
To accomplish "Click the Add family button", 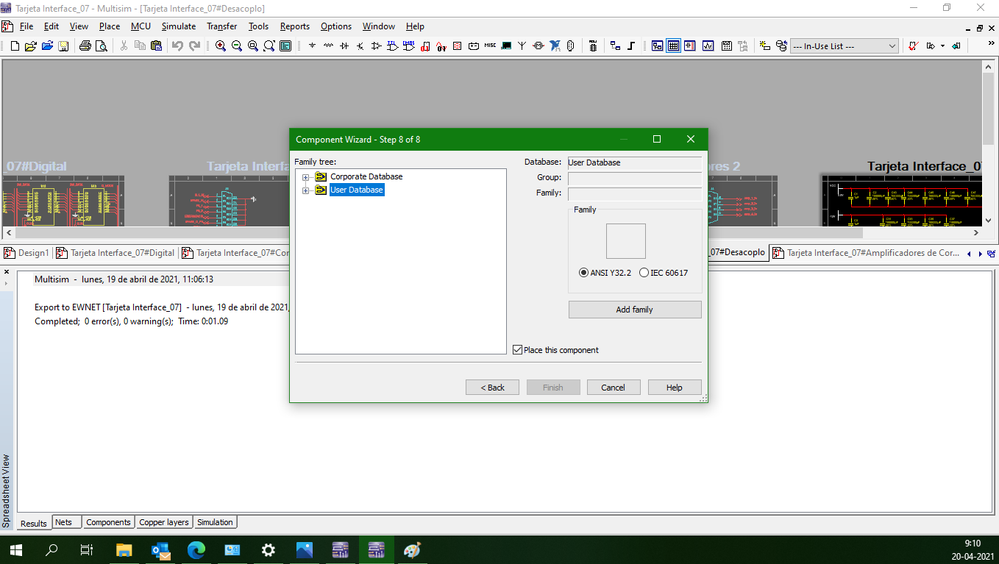I will click(635, 310).
